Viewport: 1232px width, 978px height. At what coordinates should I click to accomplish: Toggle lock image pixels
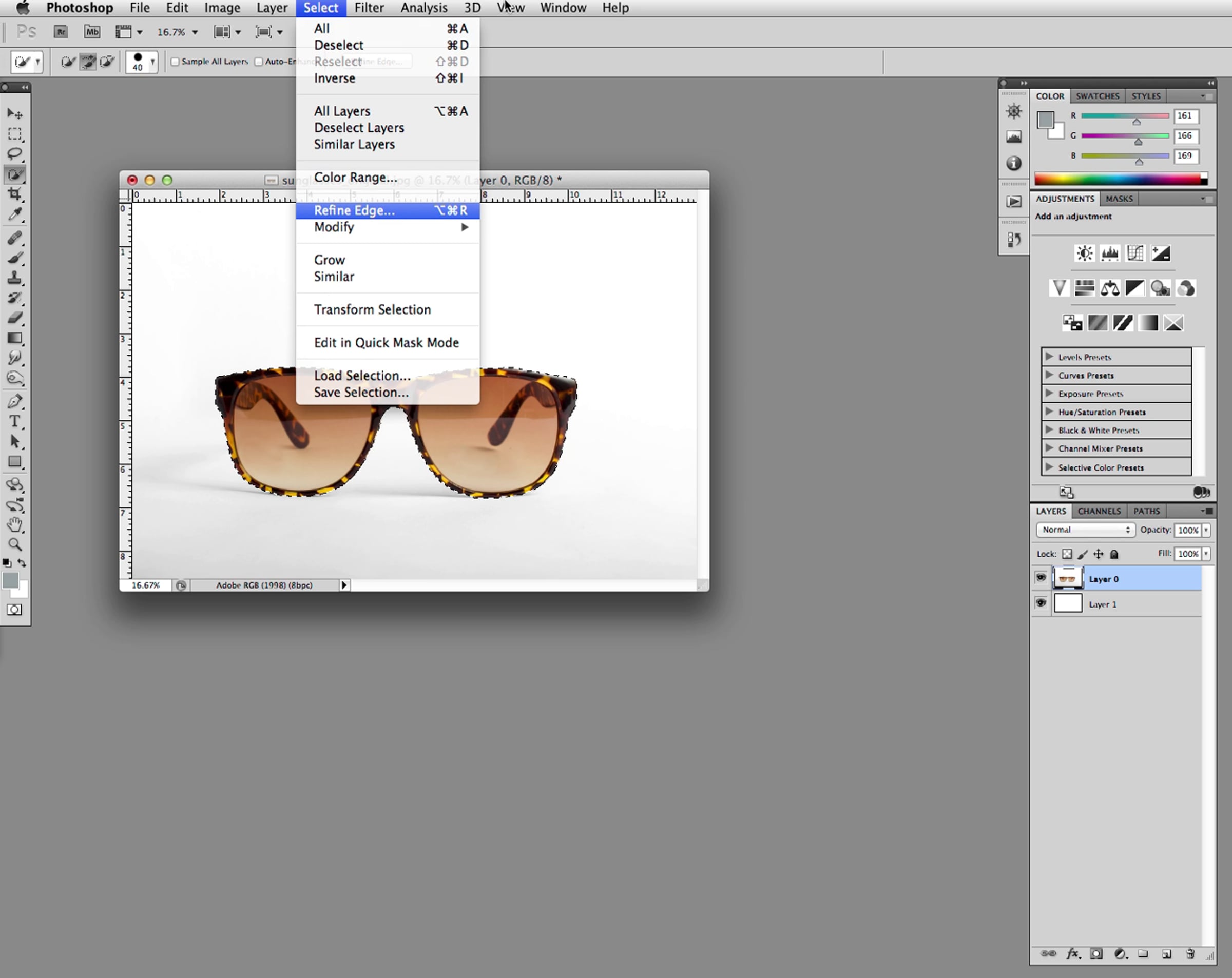coord(1082,554)
